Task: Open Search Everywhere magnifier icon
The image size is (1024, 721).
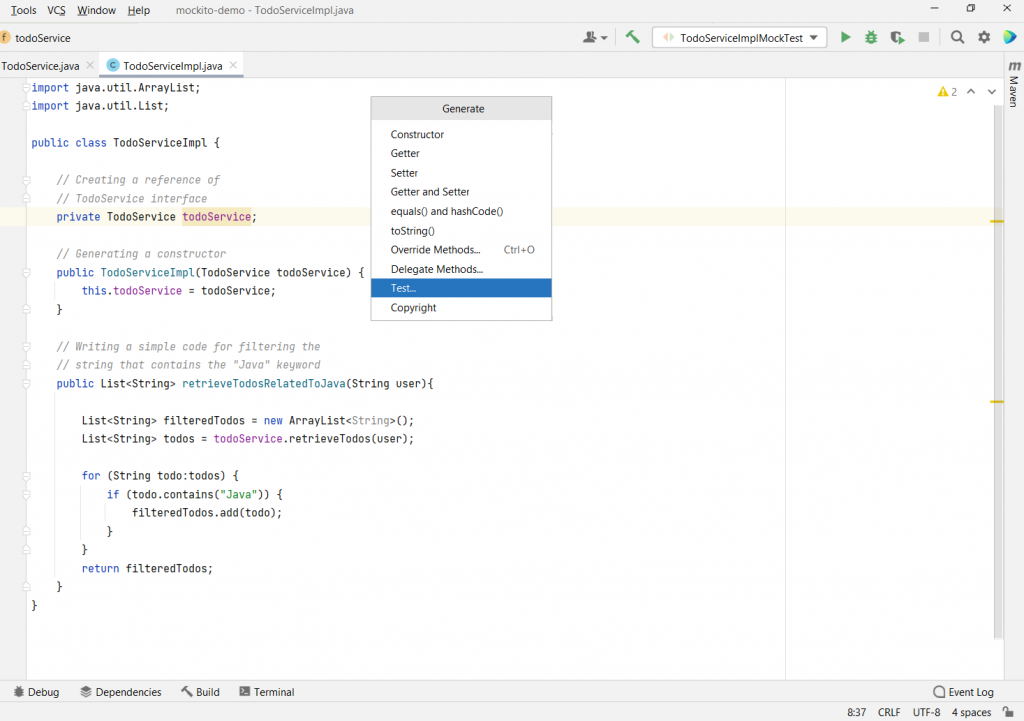Action: tap(957, 38)
